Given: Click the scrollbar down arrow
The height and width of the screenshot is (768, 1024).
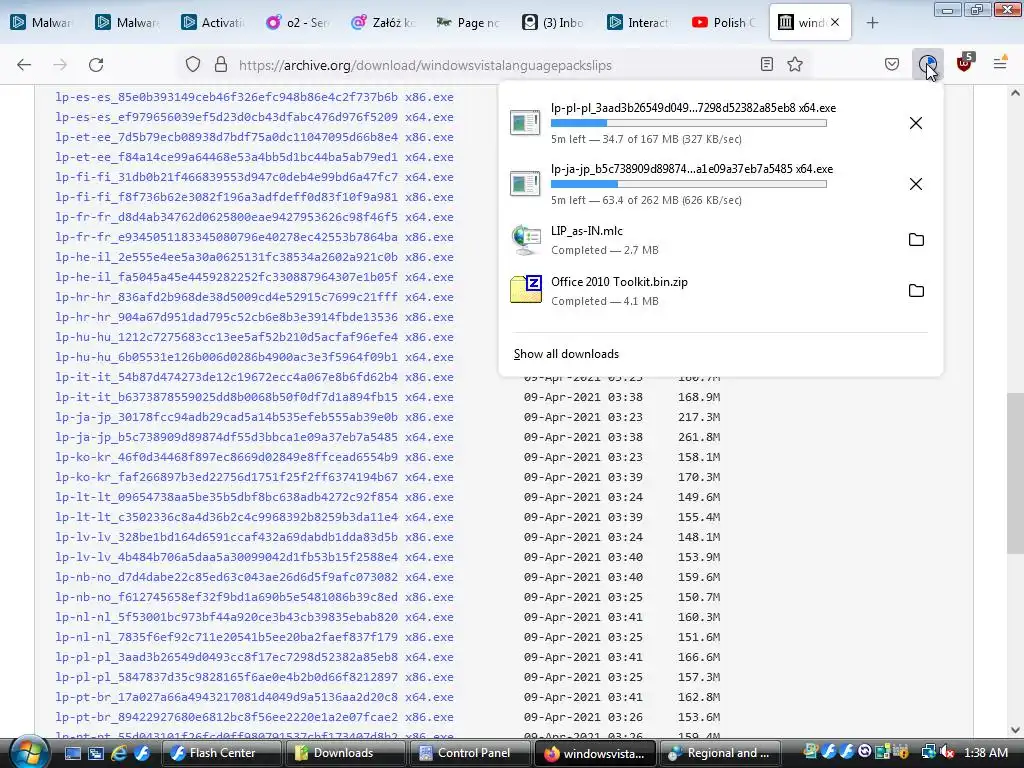Looking at the screenshot, I should click(x=1015, y=730).
